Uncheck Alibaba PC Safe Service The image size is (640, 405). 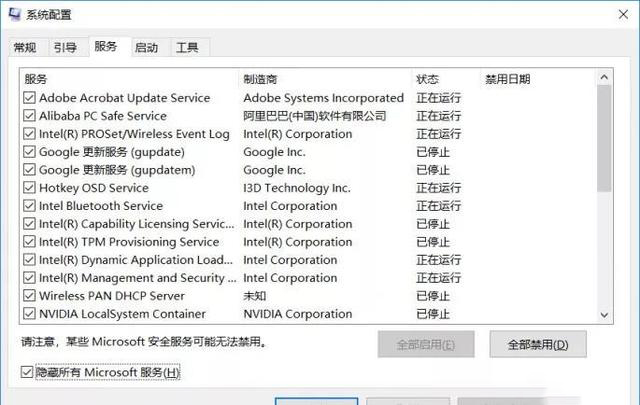28,116
